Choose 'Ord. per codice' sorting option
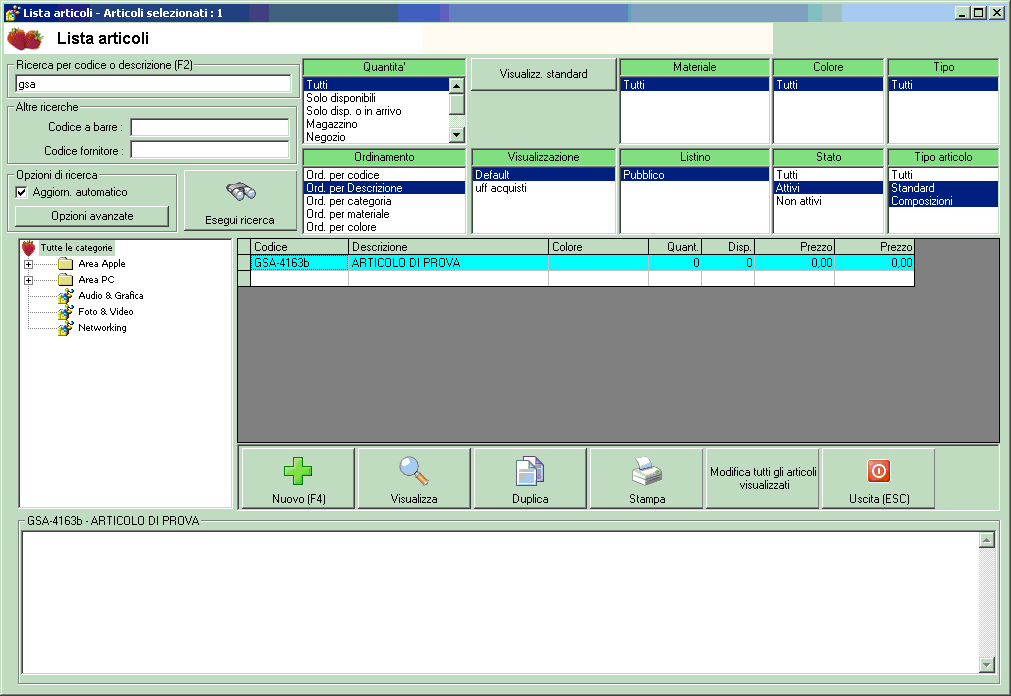Image resolution: width=1011 pixels, height=696 pixels. (342, 175)
